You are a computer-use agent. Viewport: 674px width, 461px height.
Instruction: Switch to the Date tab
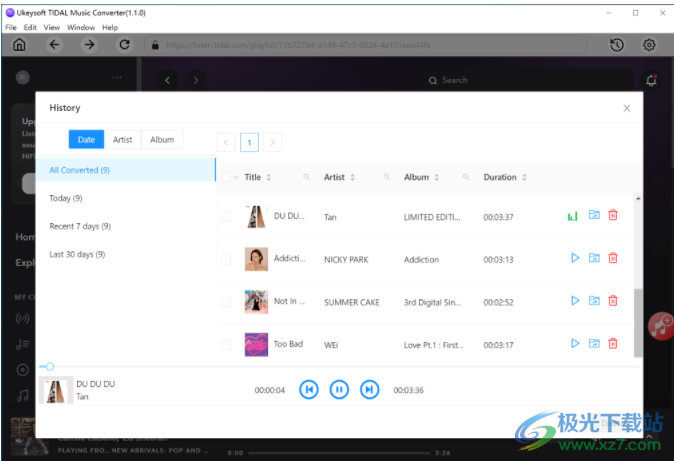[x=86, y=139]
